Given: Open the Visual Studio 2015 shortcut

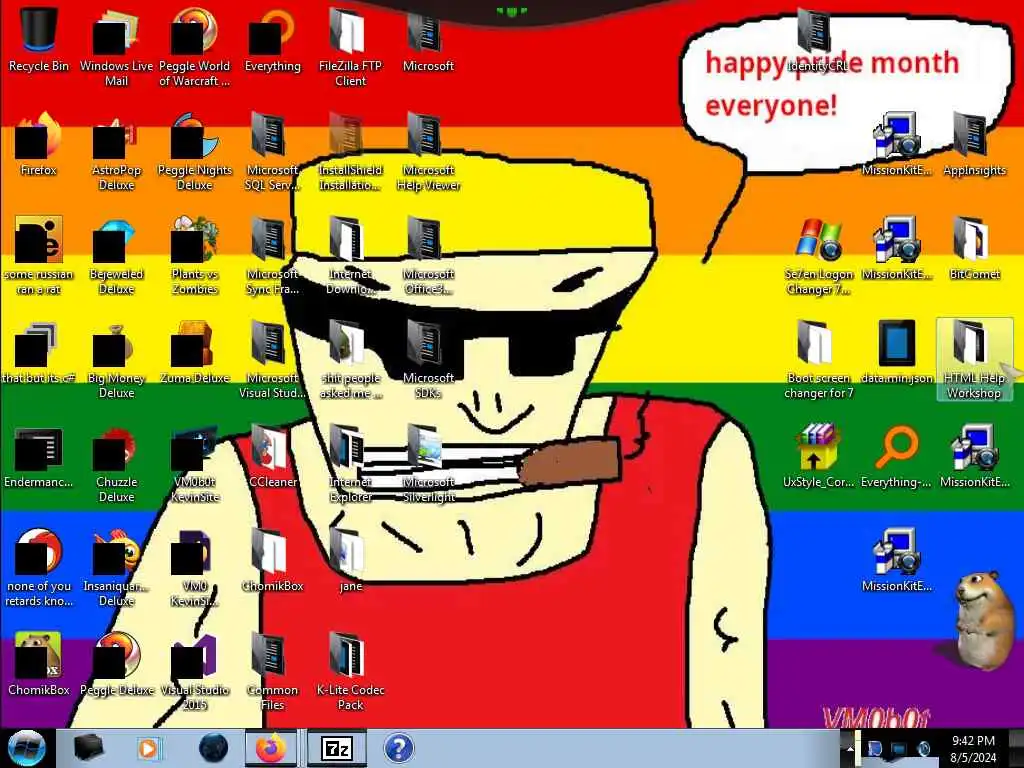Looking at the screenshot, I should coord(195,671).
